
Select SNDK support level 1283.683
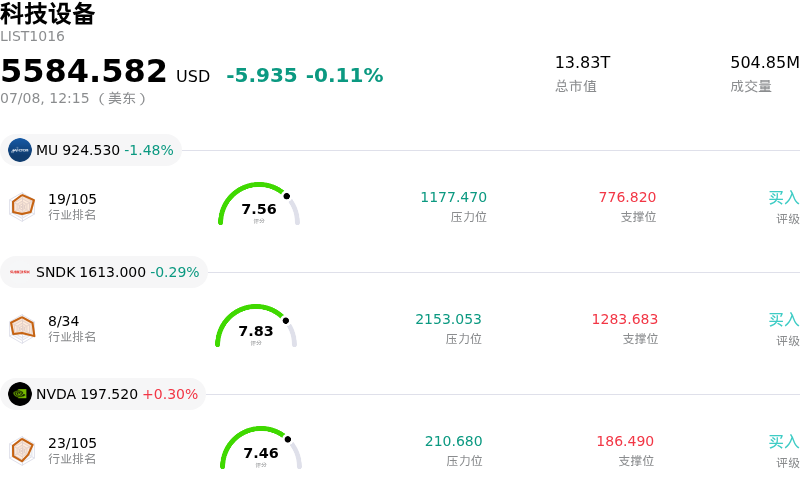[x=625, y=319]
